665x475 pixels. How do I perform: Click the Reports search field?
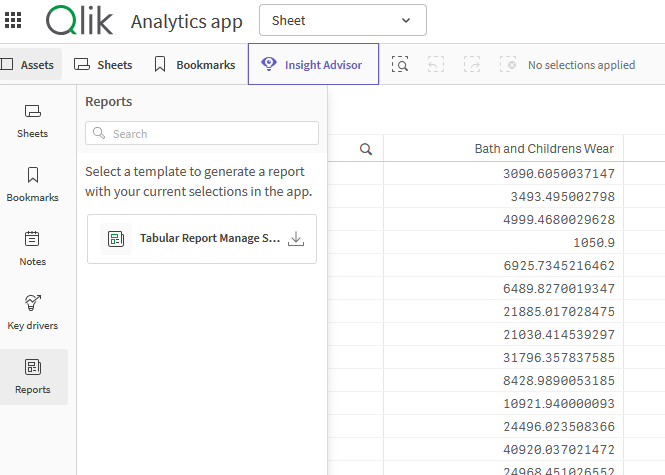click(202, 133)
